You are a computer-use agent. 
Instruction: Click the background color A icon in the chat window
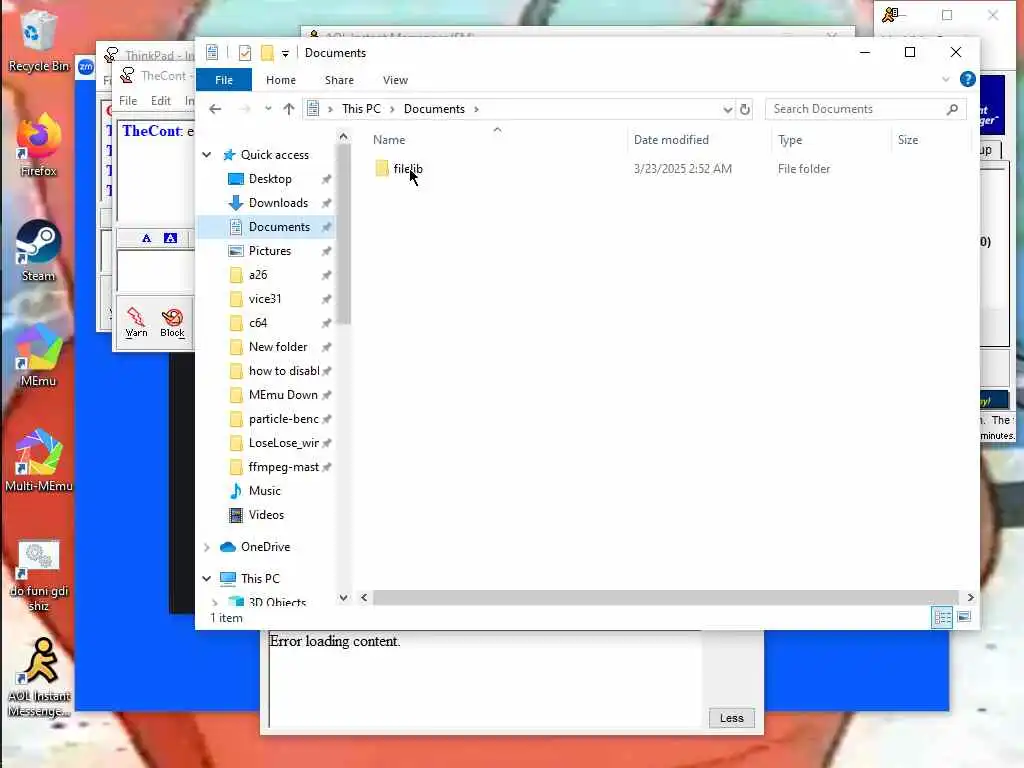(170, 238)
